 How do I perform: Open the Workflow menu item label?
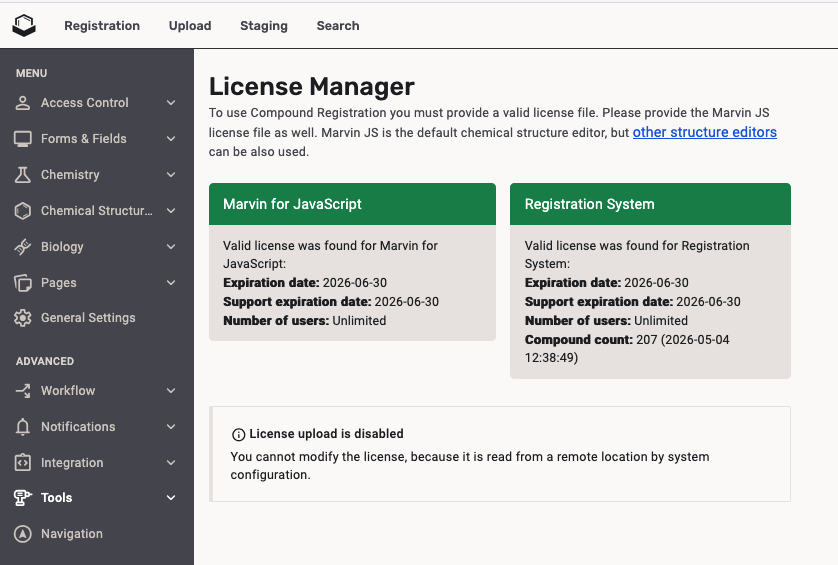click(x=68, y=391)
